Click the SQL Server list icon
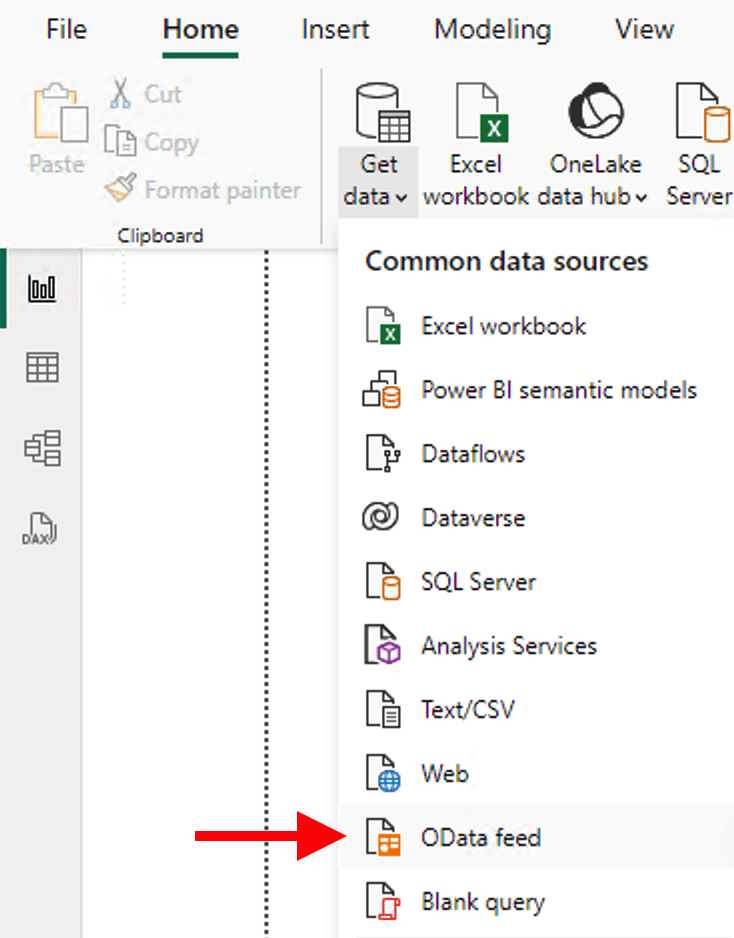The width and height of the screenshot is (734, 938). tap(383, 581)
